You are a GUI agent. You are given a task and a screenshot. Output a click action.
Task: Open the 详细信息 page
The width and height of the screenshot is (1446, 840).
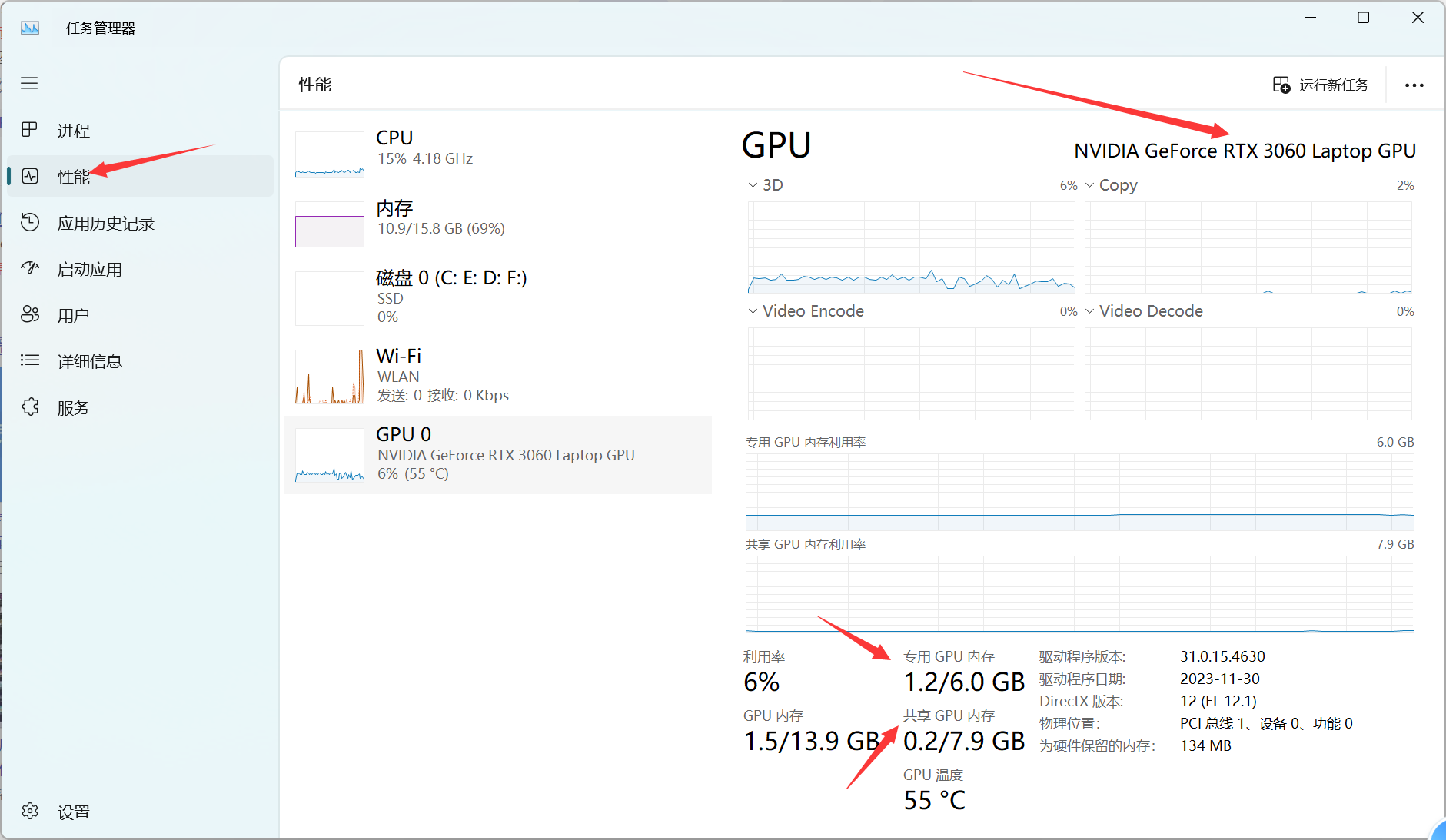141,361
